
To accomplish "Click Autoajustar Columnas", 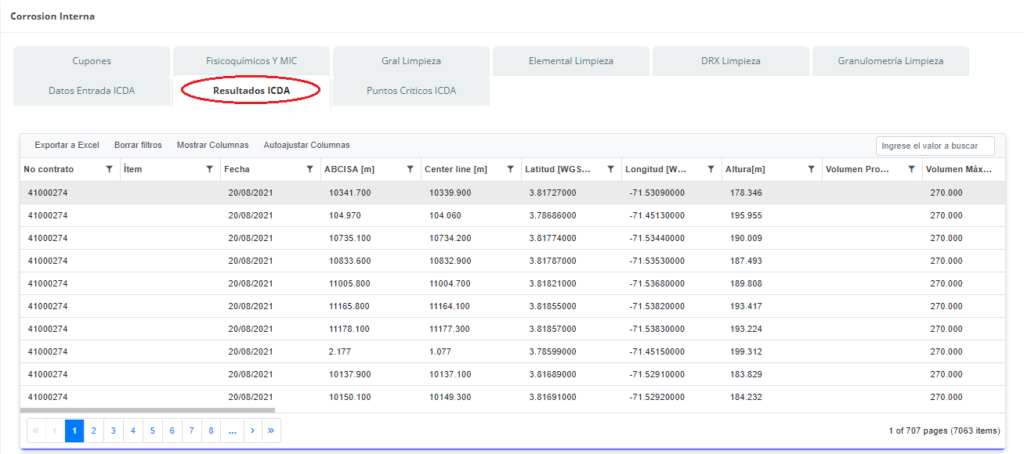I will tap(306, 145).
